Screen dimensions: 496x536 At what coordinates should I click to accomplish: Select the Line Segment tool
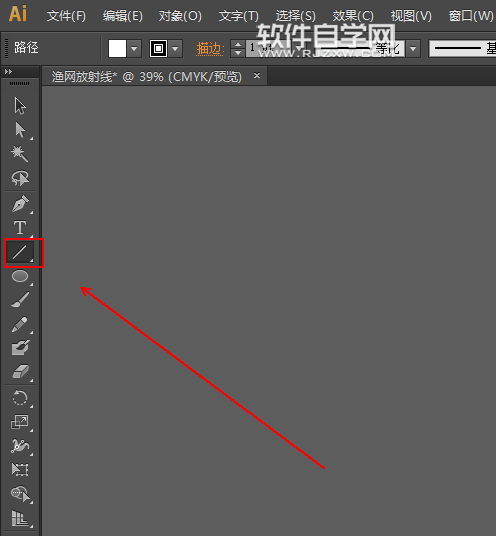[20, 252]
